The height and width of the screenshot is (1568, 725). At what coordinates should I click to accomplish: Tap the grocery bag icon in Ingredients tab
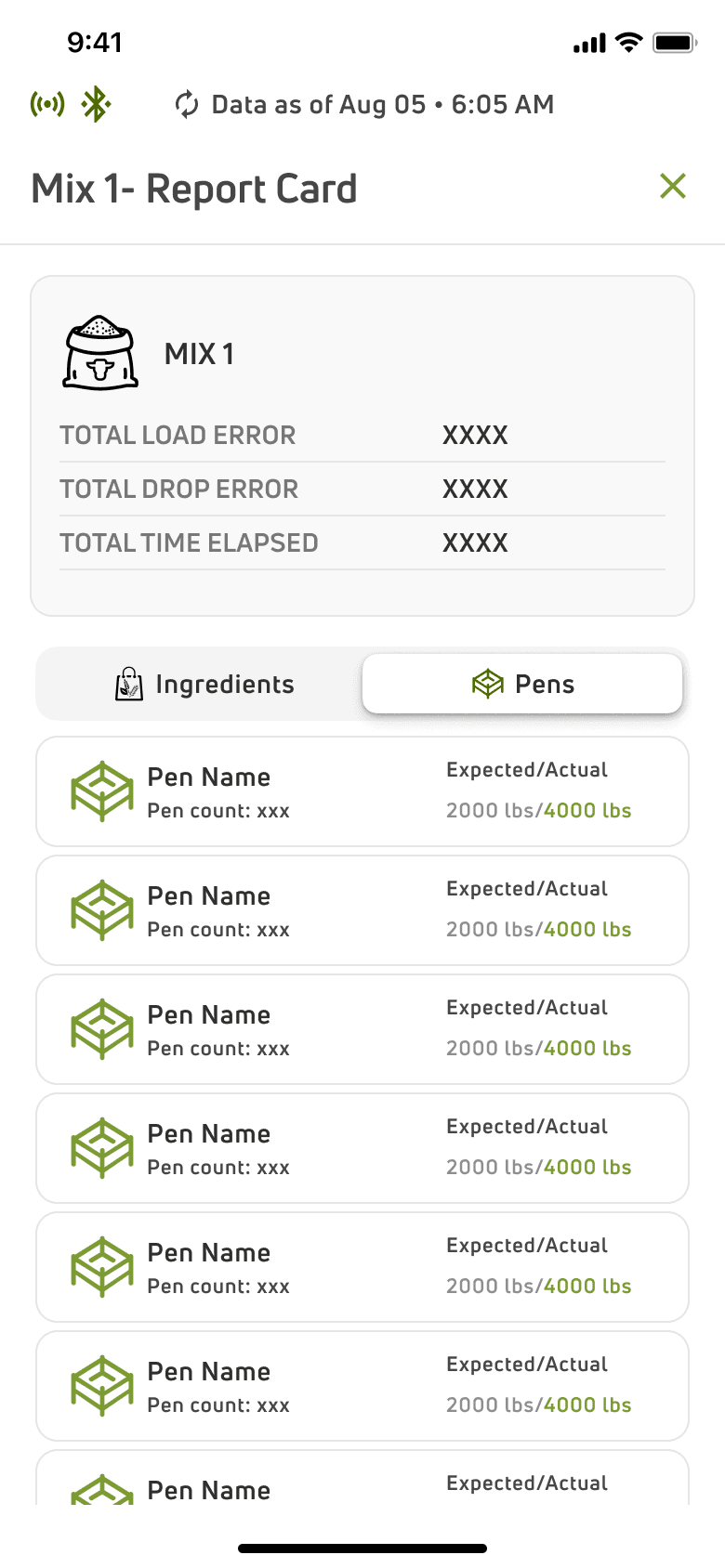(129, 685)
